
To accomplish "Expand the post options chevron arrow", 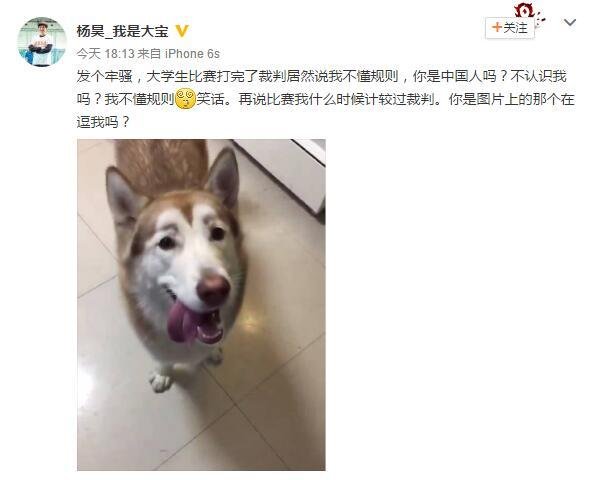I will pos(569,23).
